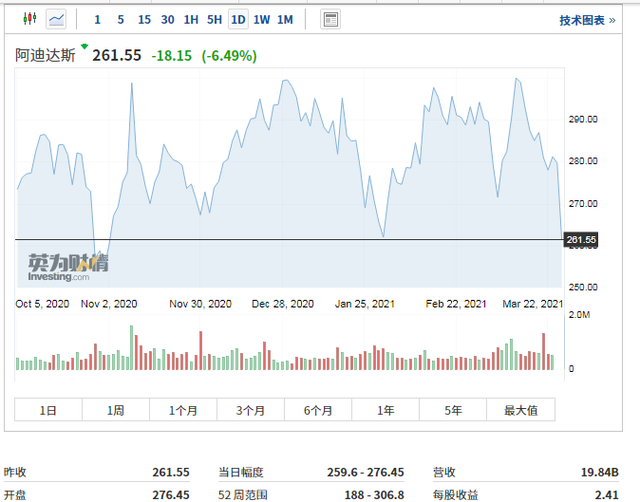The image size is (640, 502).
Task: Select the 1M interval
Action: pos(285,20)
